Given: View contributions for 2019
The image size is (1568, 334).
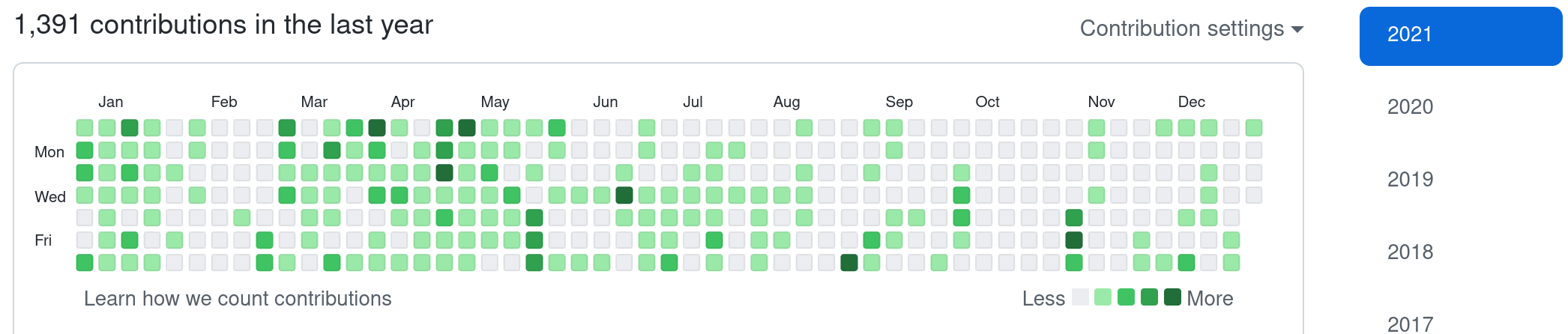Looking at the screenshot, I should (x=1410, y=180).
